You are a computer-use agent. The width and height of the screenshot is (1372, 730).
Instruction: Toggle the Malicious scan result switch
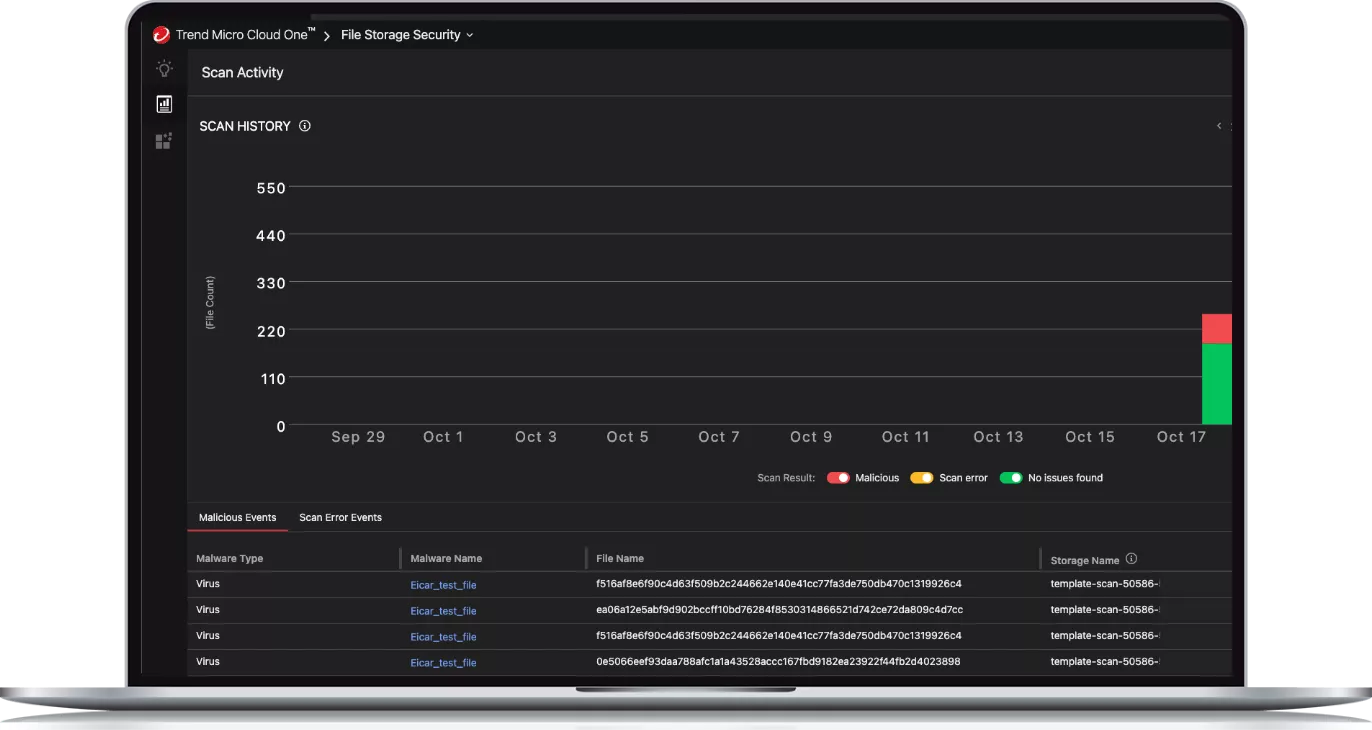[838, 478]
